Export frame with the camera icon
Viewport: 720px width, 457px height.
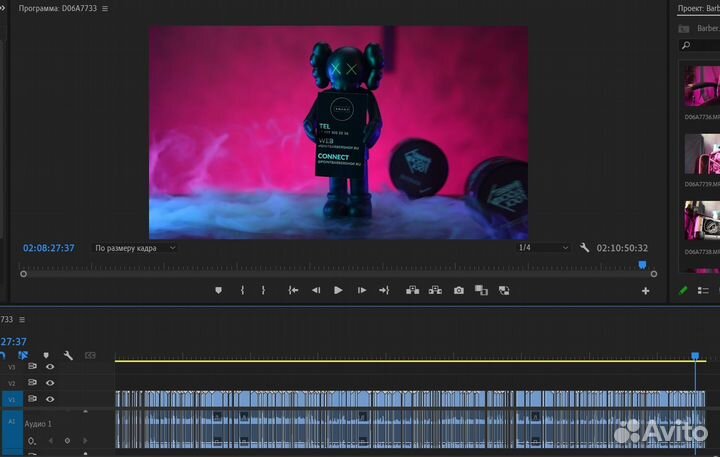[458, 291]
